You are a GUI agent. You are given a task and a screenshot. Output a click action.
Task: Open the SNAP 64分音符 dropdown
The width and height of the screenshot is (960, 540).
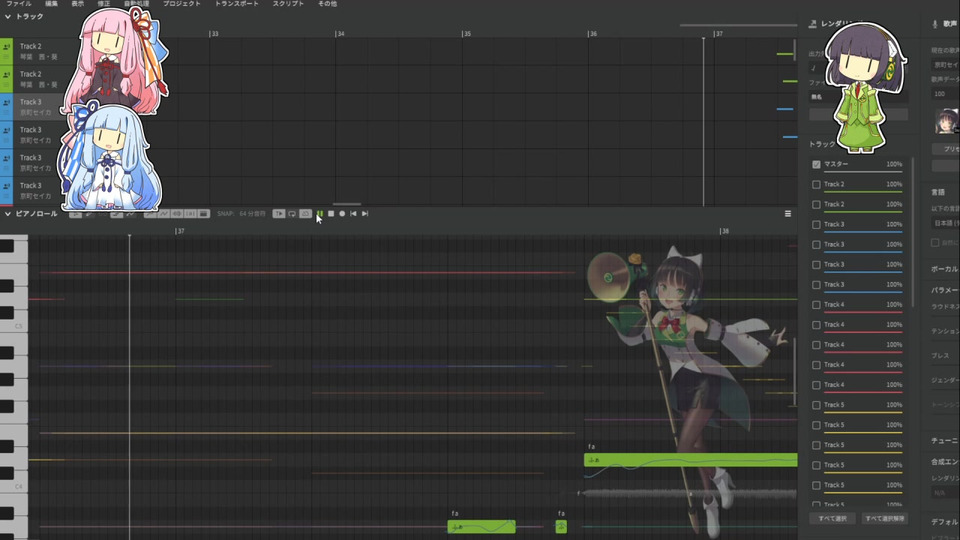point(242,214)
